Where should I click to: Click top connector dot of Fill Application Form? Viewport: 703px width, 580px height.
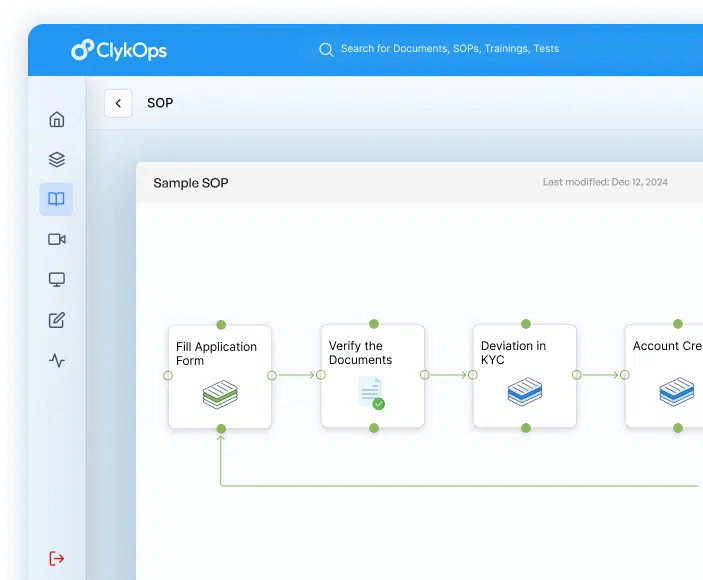(221, 324)
